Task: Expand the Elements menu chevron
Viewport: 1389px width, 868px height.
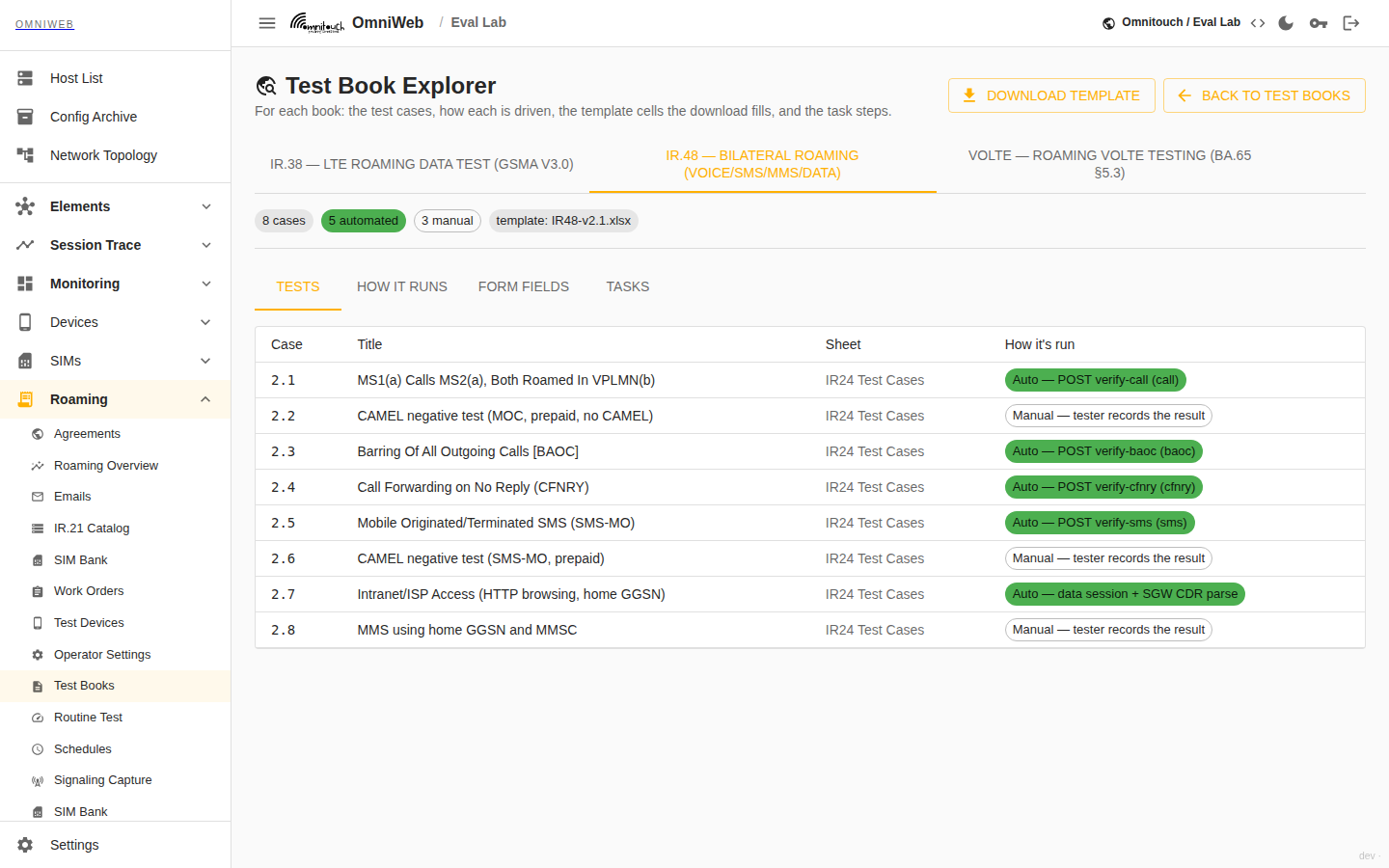Action: pos(205,206)
